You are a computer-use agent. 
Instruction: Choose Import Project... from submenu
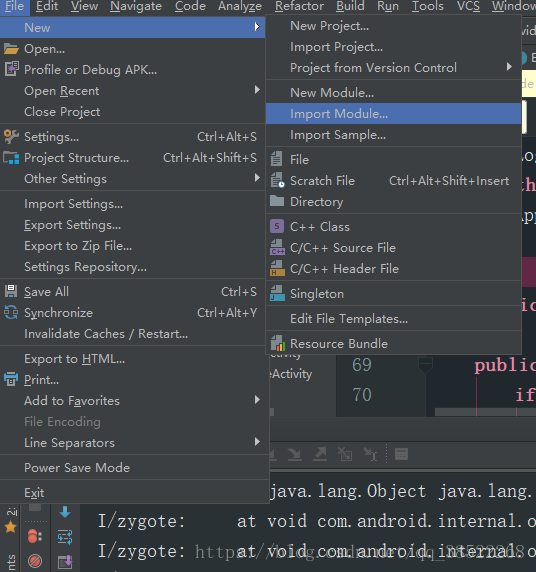[393, 47]
